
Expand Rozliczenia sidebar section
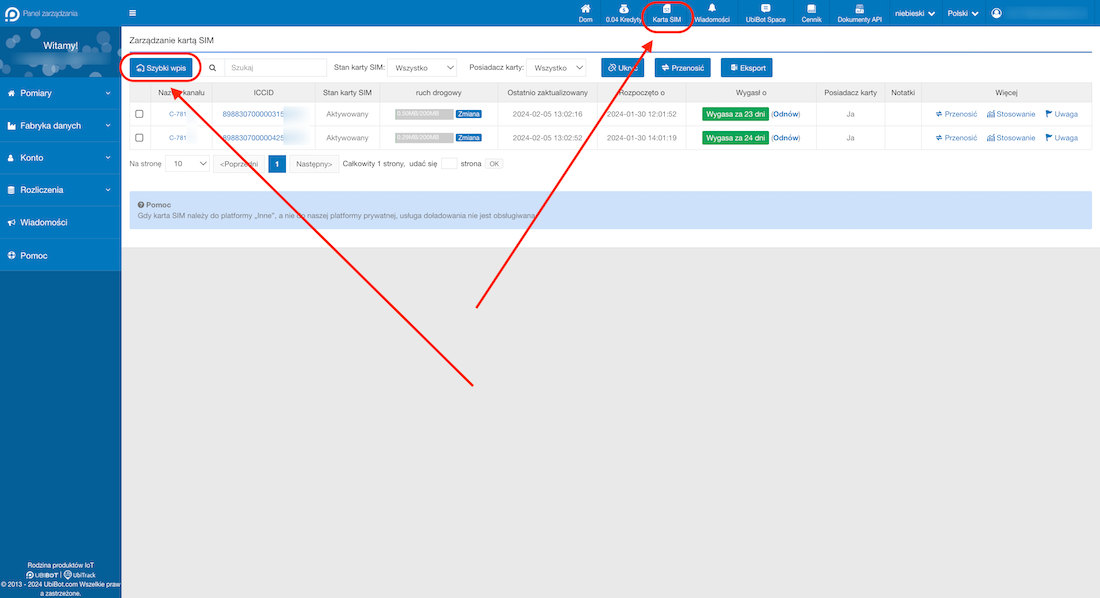pyautogui.click(x=60, y=190)
